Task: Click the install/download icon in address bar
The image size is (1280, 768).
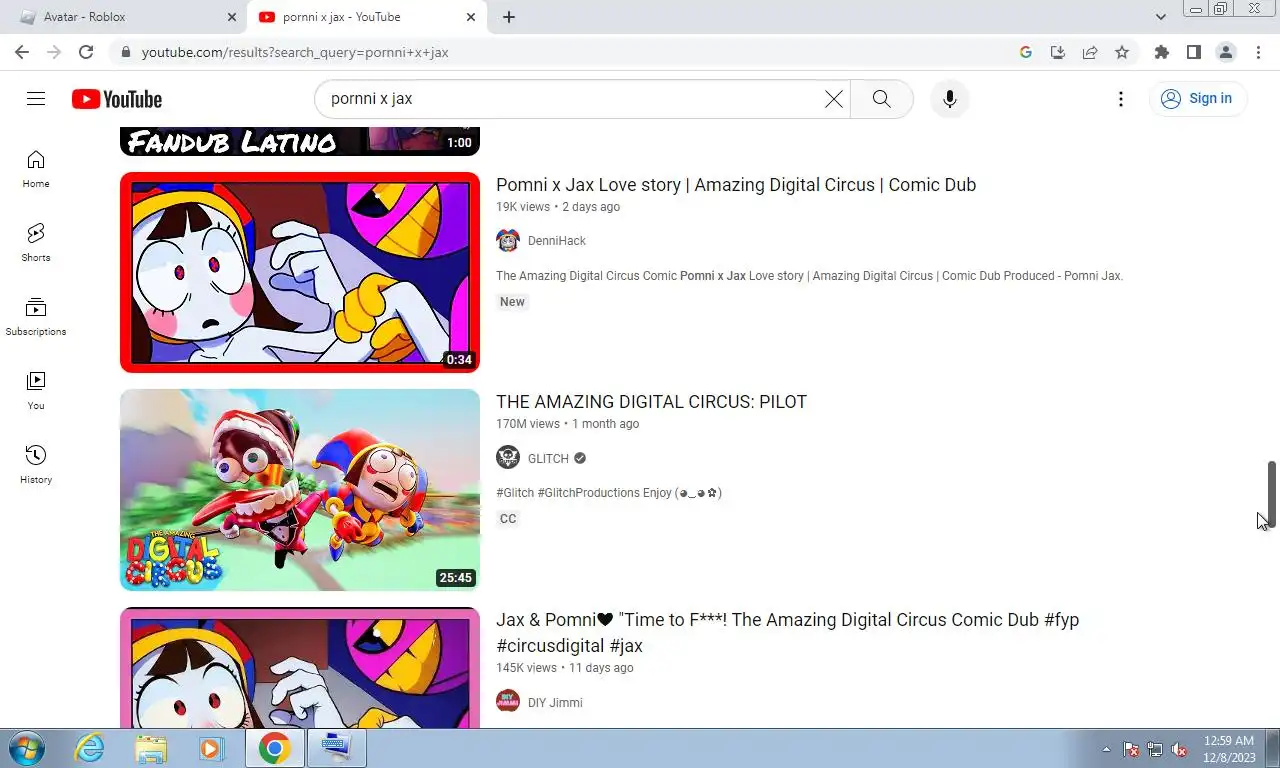Action: pyautogui.click(x=1058, y=52)
